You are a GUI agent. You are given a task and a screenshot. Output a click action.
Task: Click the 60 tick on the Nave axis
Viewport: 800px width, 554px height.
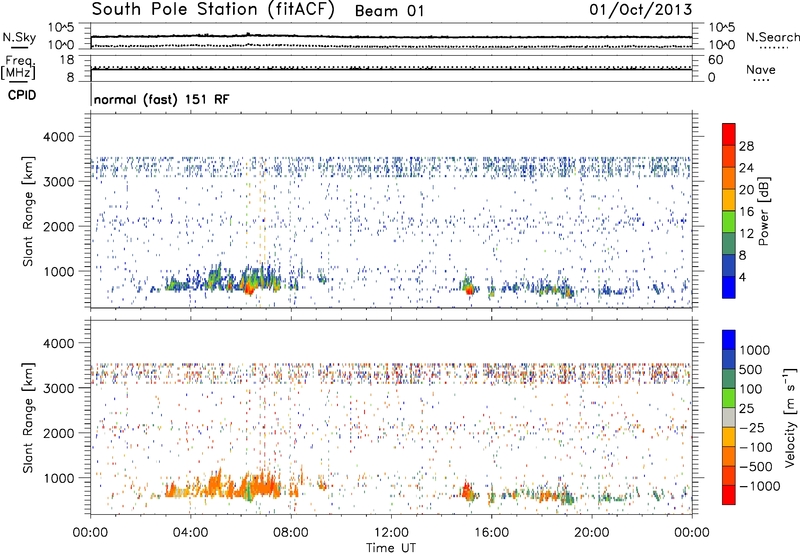[715, 60]
